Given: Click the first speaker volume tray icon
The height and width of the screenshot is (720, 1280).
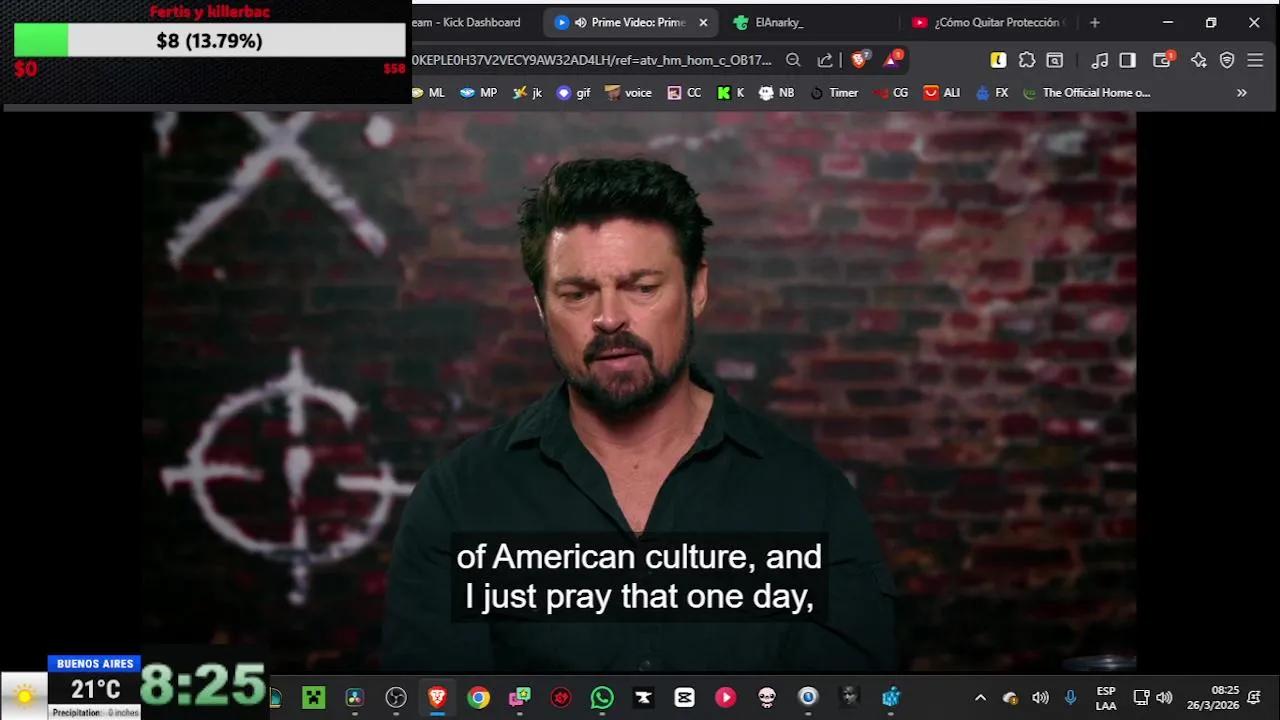Looking at the screenshot, I should (x=1040, y=698).
